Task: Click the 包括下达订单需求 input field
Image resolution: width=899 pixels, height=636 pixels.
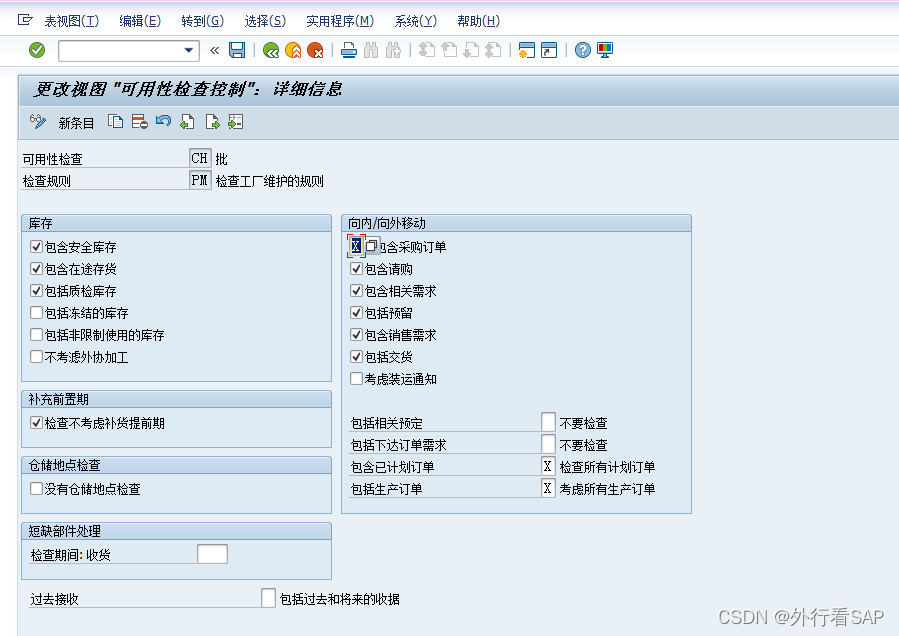Action: tap(548, 444)
